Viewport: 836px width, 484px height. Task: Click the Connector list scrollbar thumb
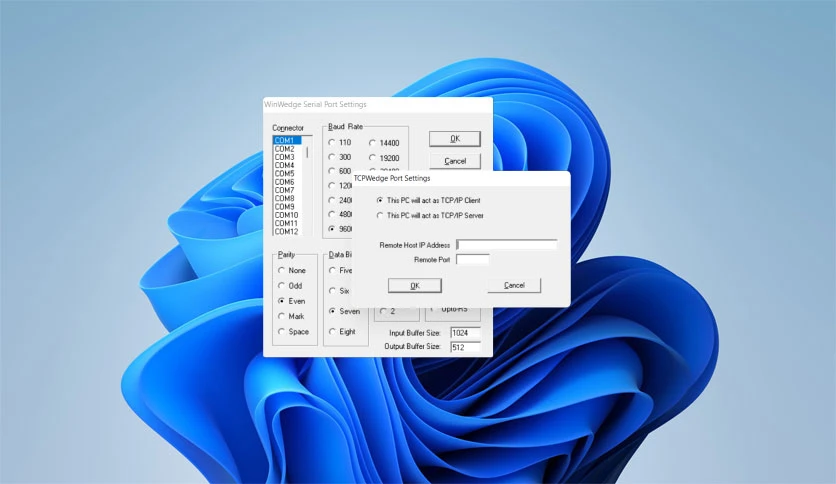point(307,152)
